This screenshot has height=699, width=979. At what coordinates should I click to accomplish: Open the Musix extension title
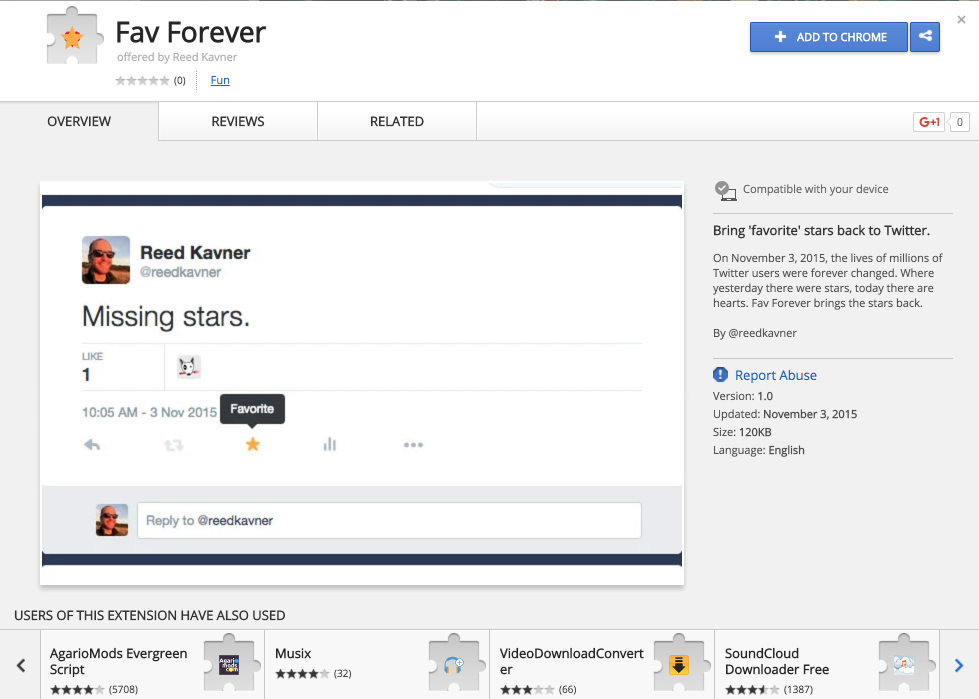(293, 654)
